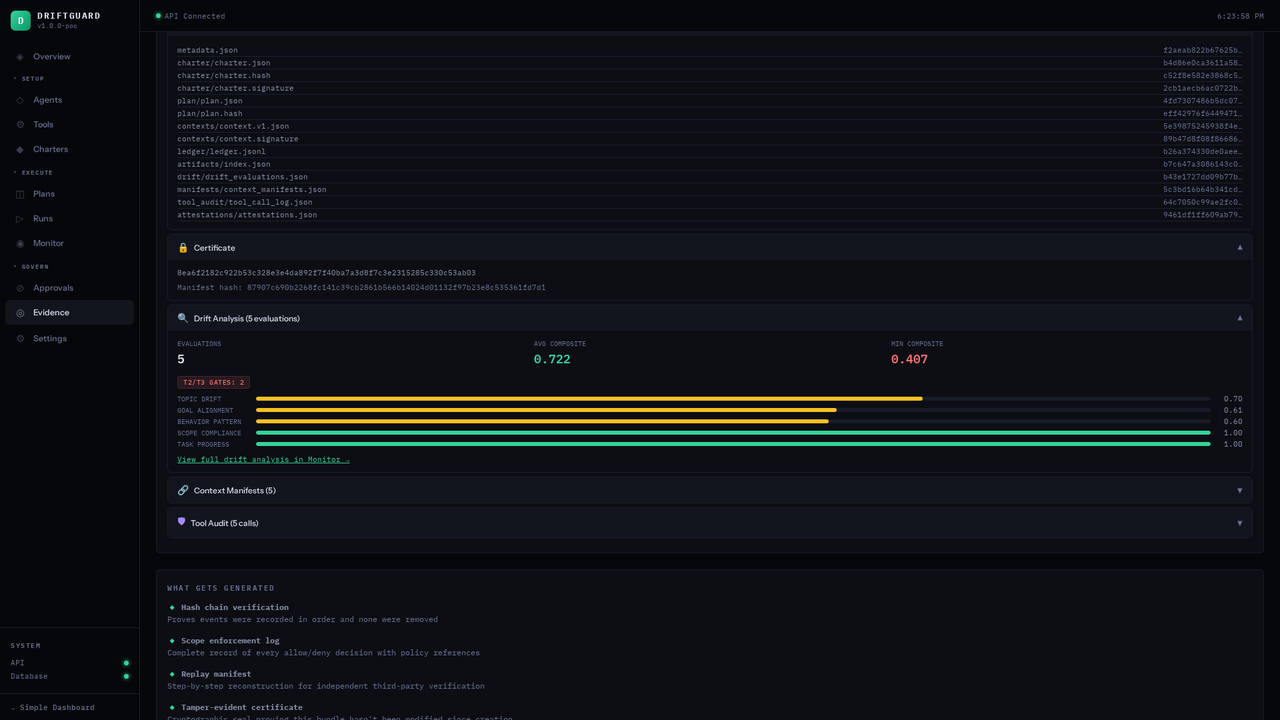Open Plans using its clipboard icon
1280x720 pixels.
pyautogui.click(x=19, y=193)
